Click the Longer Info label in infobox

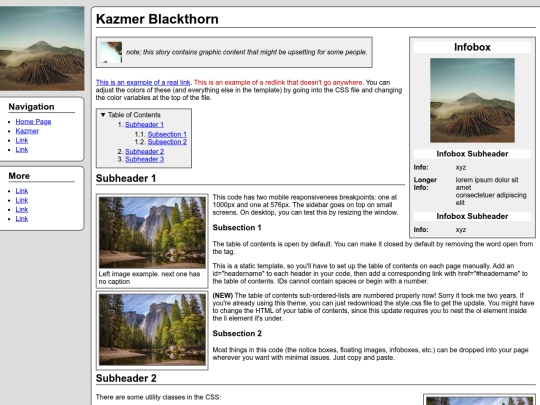click(425, 184)
